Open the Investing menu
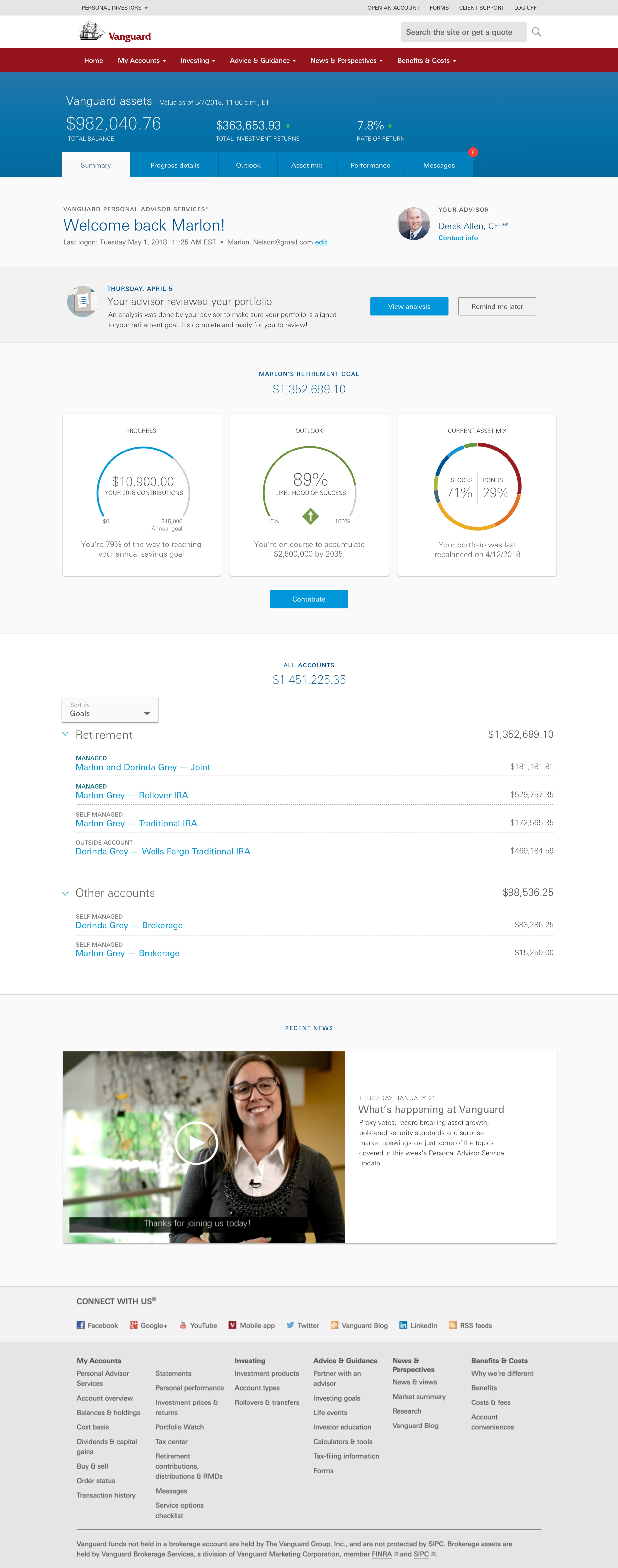Viewport: 618px width, 1568px height. click(198, 60)
